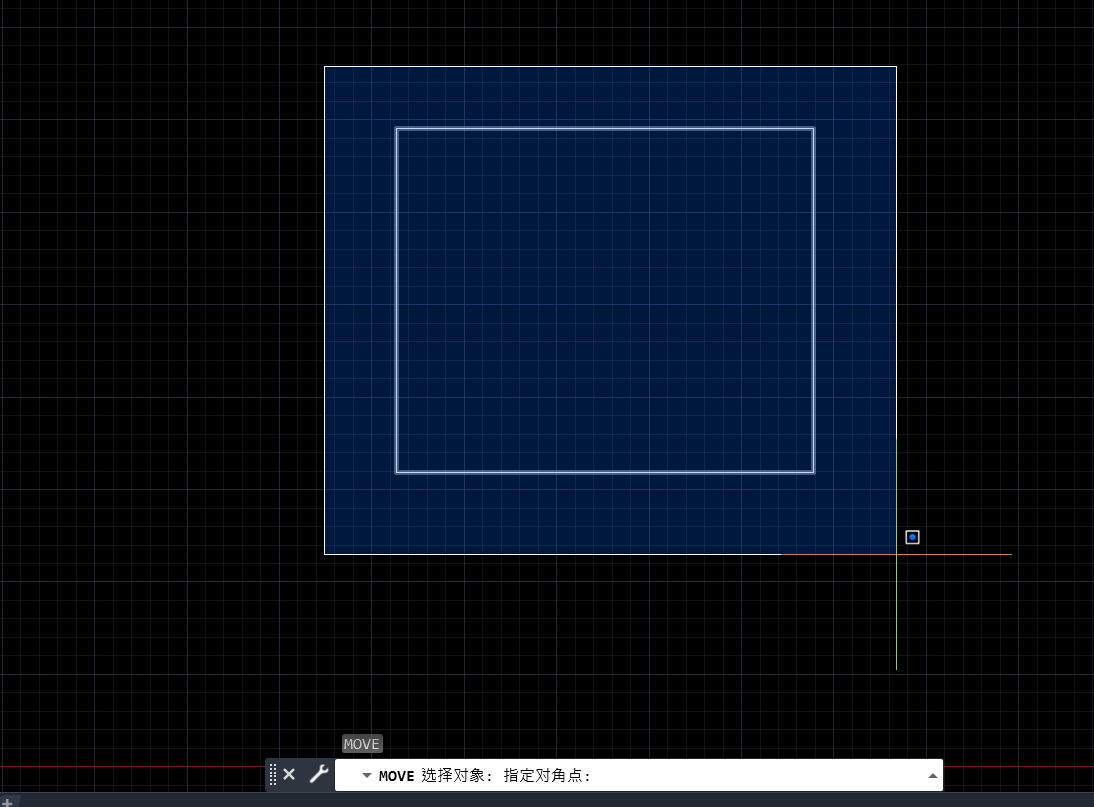Click the selection window's bottom-left corner
The height and width of the screenshot is (807, 1094).
325,553
